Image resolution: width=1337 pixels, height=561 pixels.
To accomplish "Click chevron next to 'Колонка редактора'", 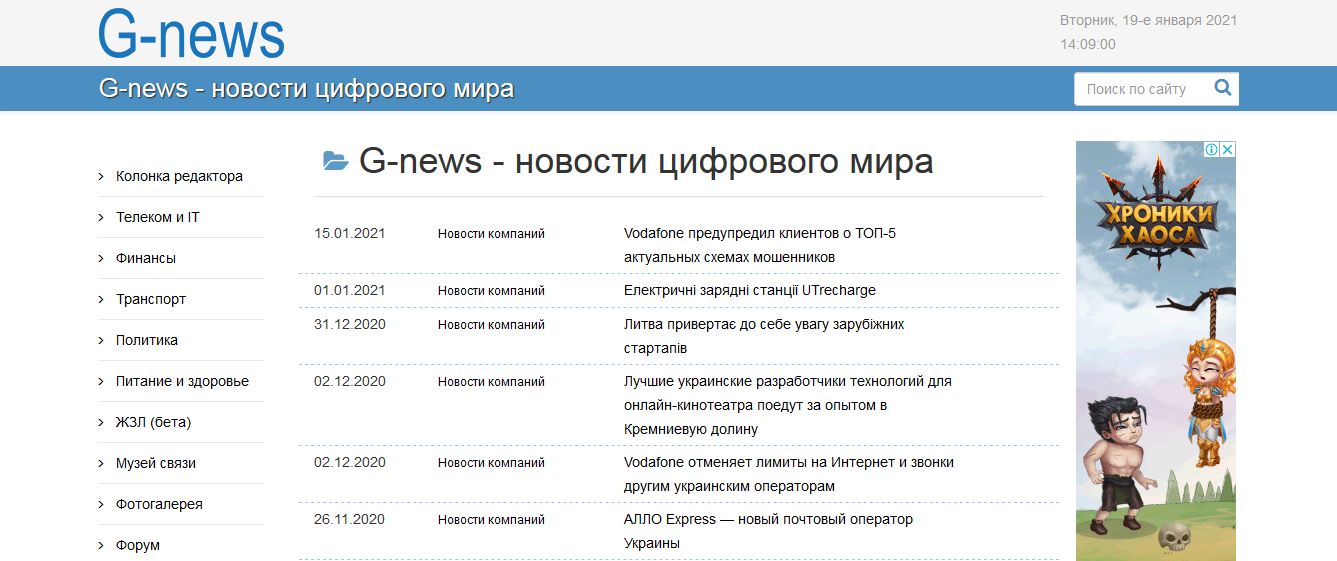I will pos(101,176).
